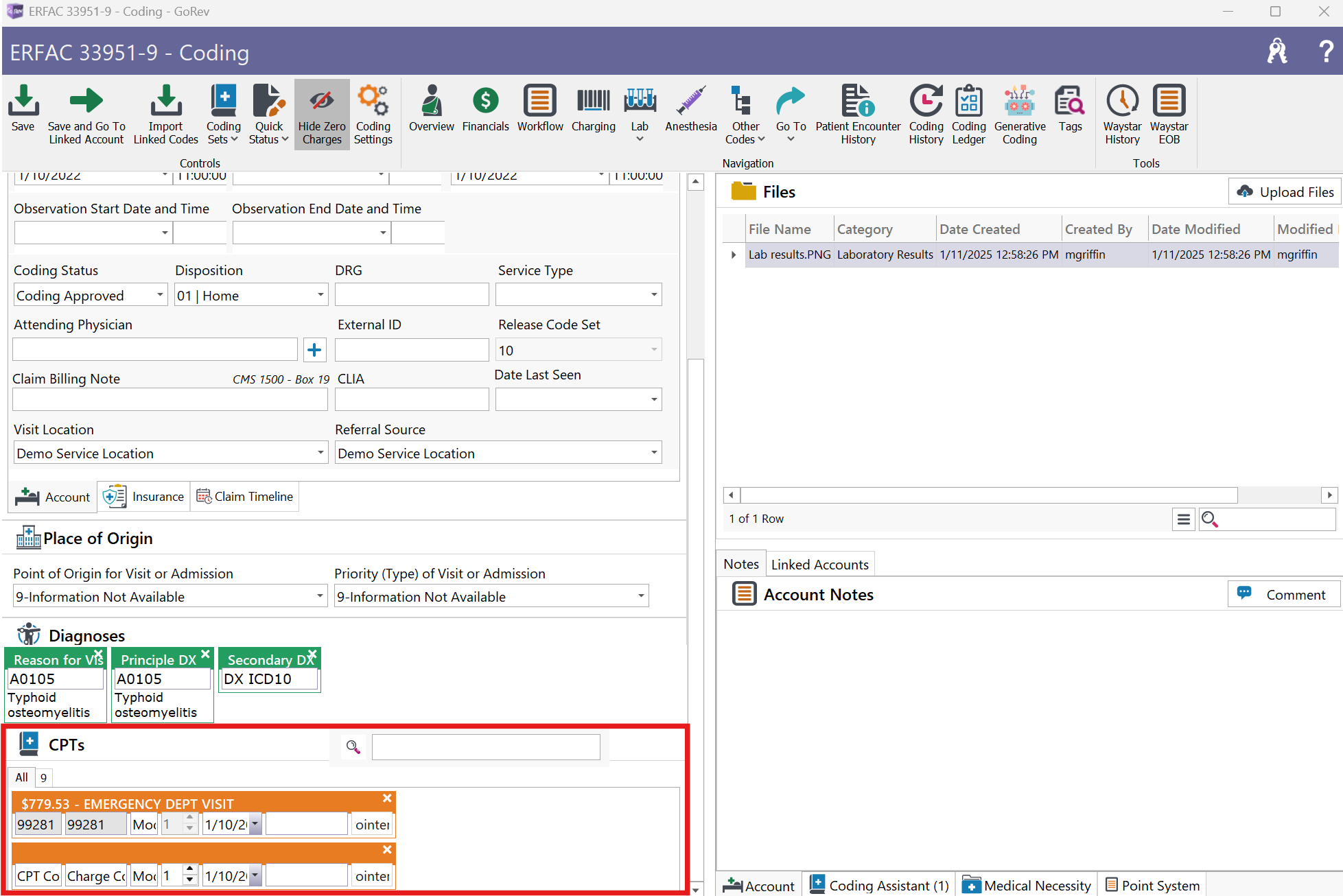Switch to the Notes tab
Image resolution: width=1343 pixels, height=896 pixels.
pyautogui.click(x=741, y=564)
